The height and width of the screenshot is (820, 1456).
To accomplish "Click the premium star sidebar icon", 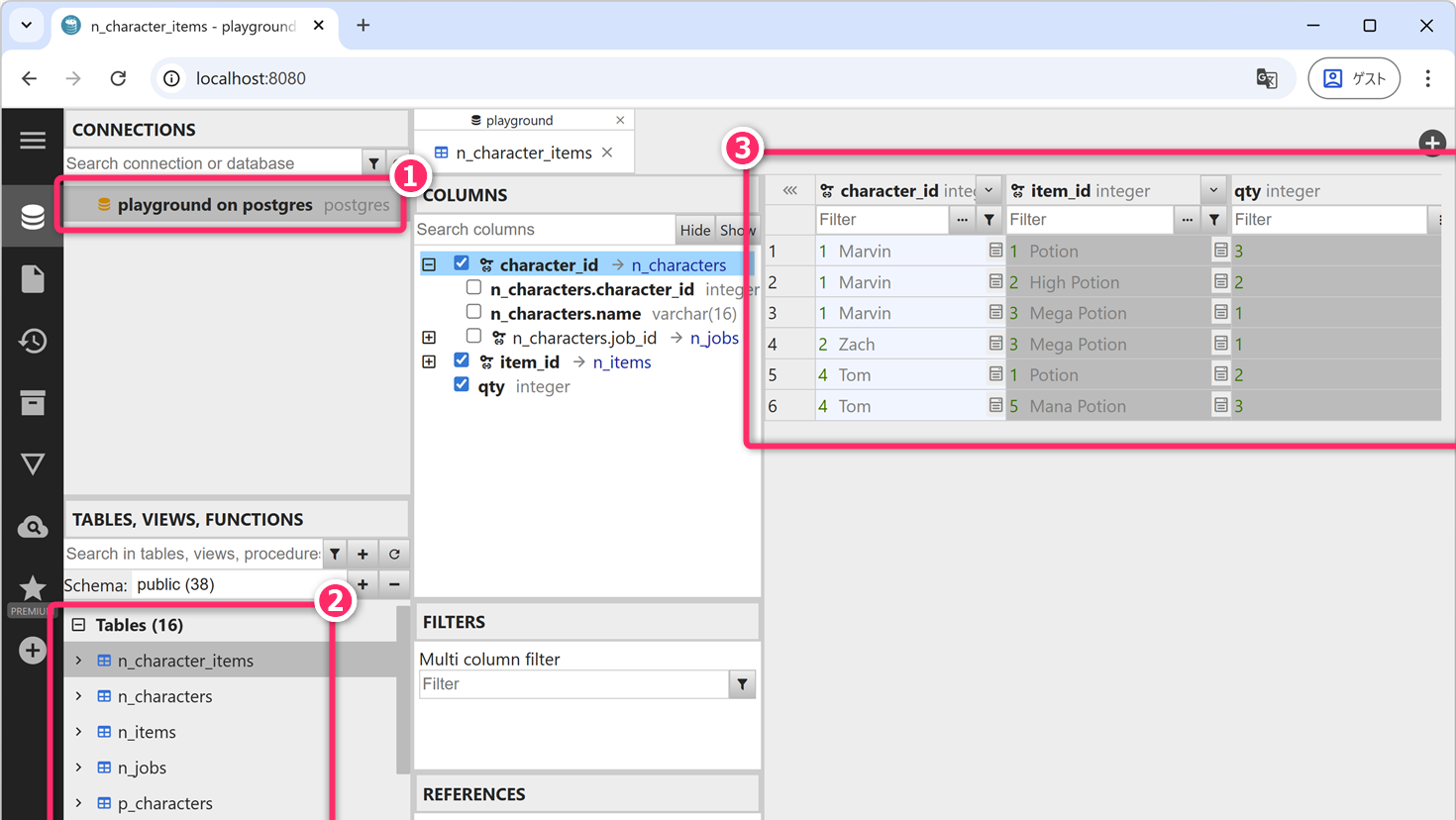I will 33,589.
